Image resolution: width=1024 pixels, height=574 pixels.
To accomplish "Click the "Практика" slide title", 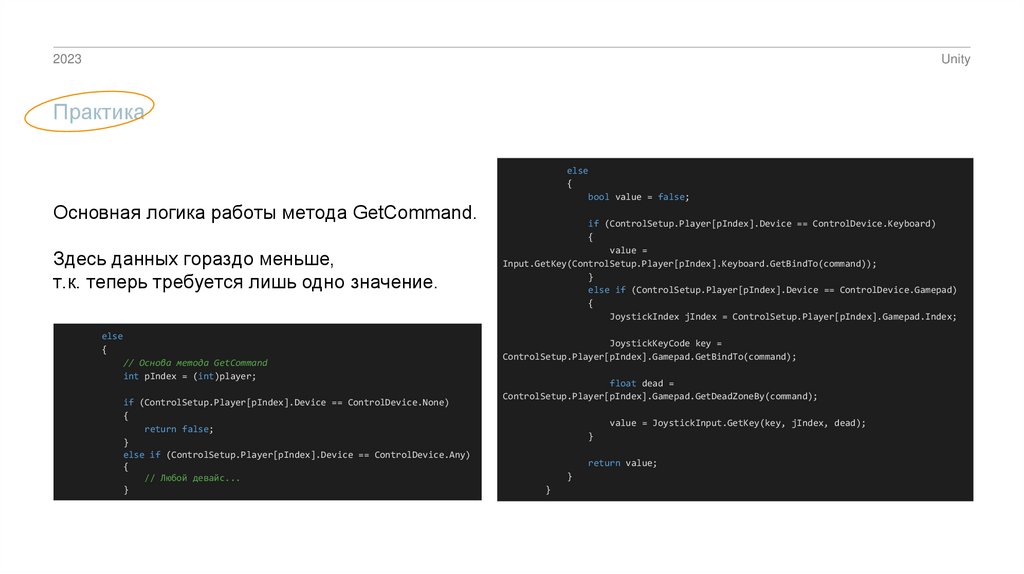I will point(99,113).
